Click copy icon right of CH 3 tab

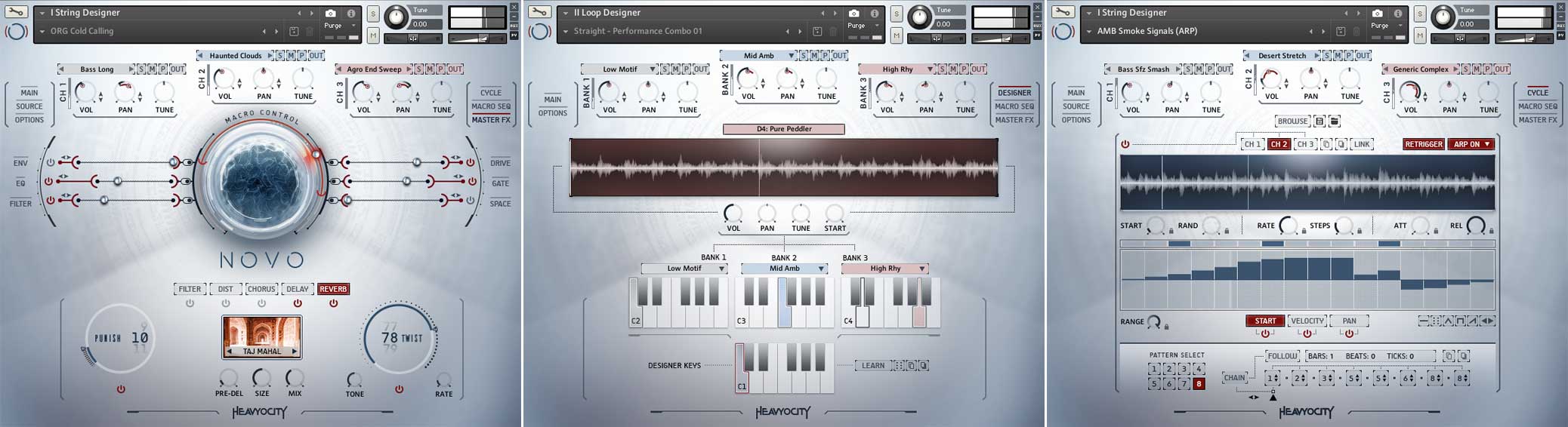(x=1327, y=144)
